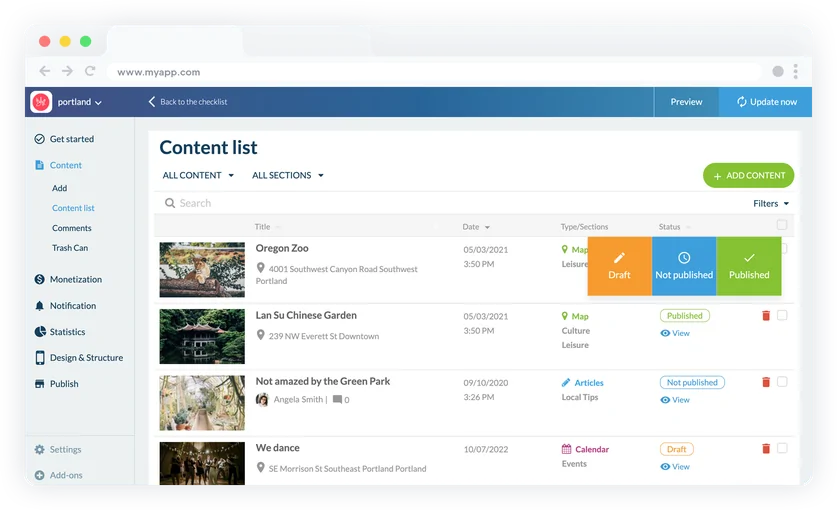837x510 pixels.
Task: Tick the checkbox for Lan Su Chinese Garden
Action: pos(782,316)
